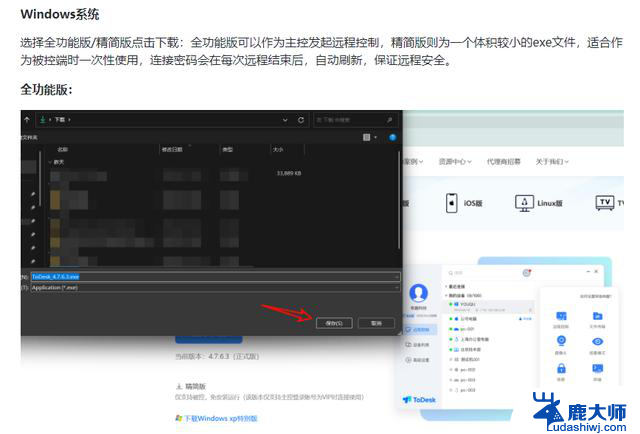Screen dimensions: 640x434
Task: Select the pc-001 device row in ToDesk
Action: (490, 329)
